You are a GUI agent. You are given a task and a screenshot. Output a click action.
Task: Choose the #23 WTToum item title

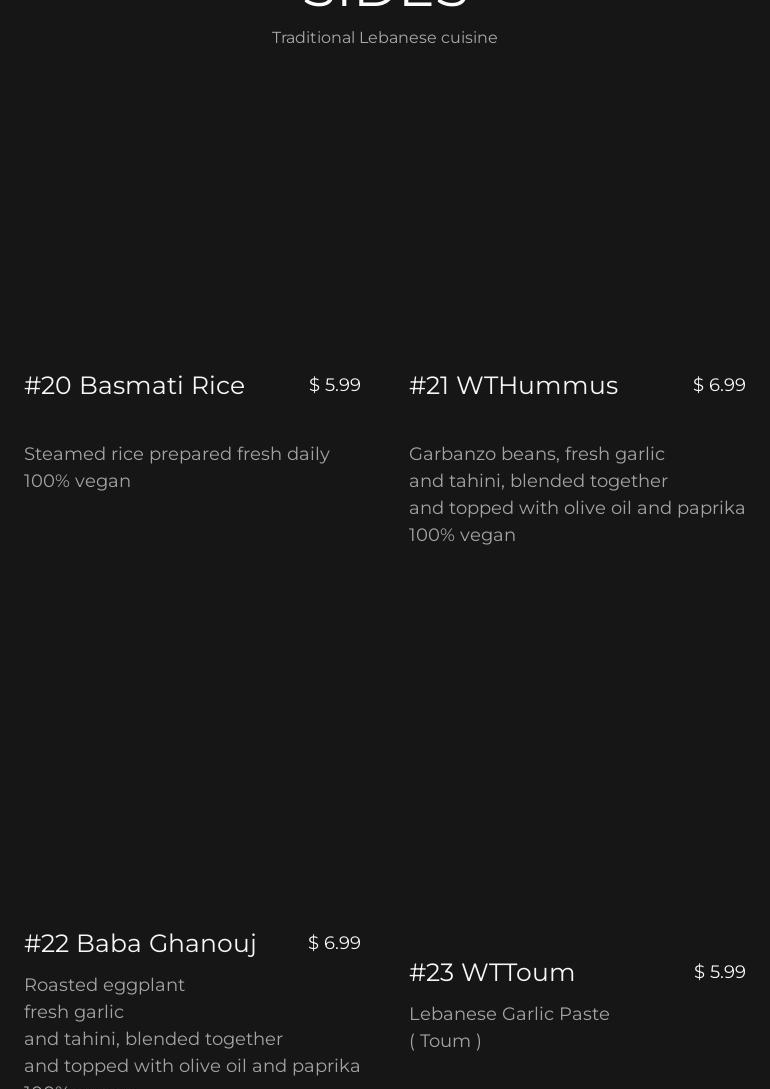[x=492, y=972]
